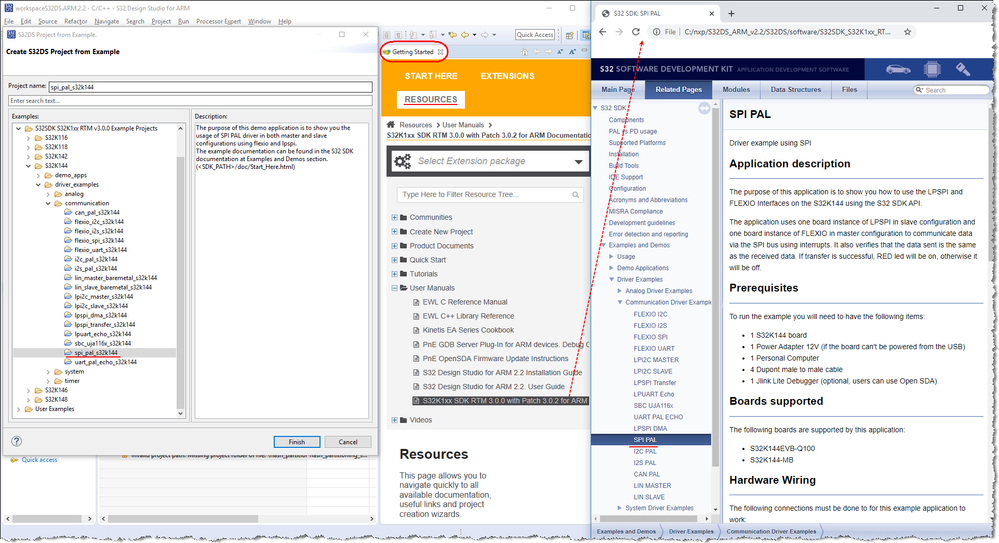Expand Communities node in resource tree
999x543 pixels.
click(394, 217)
